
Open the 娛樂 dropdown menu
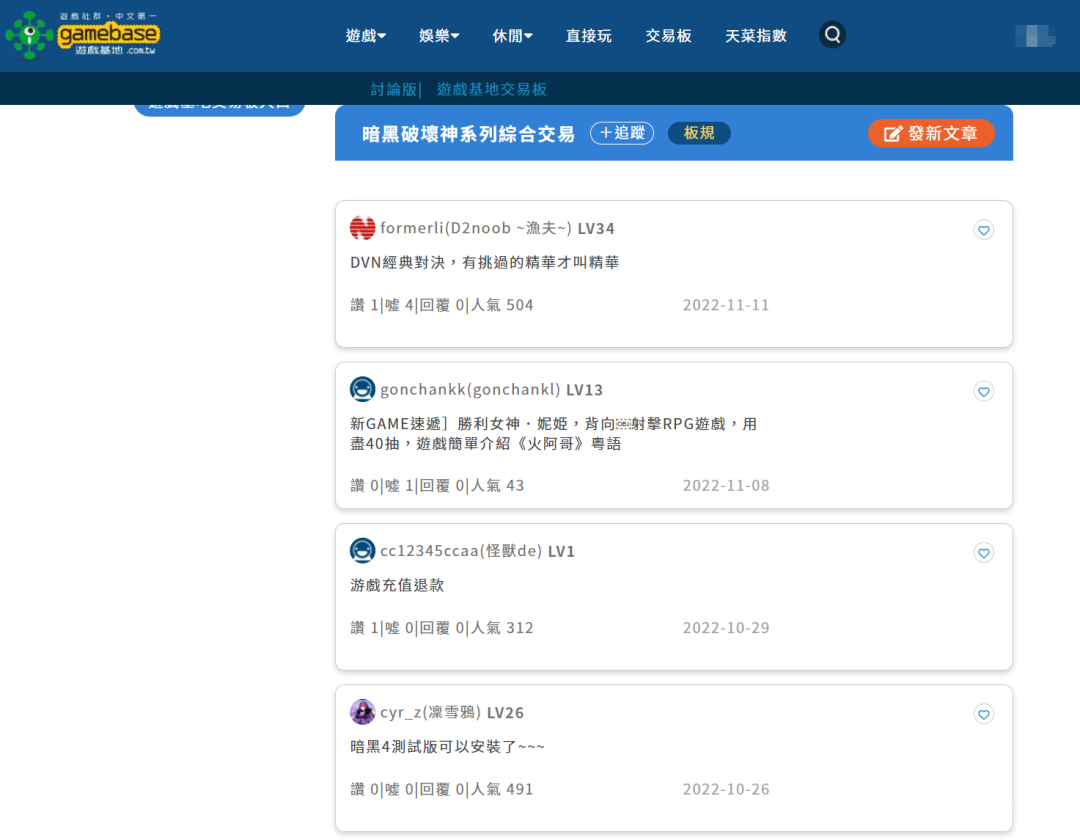(x=438, y=34)
